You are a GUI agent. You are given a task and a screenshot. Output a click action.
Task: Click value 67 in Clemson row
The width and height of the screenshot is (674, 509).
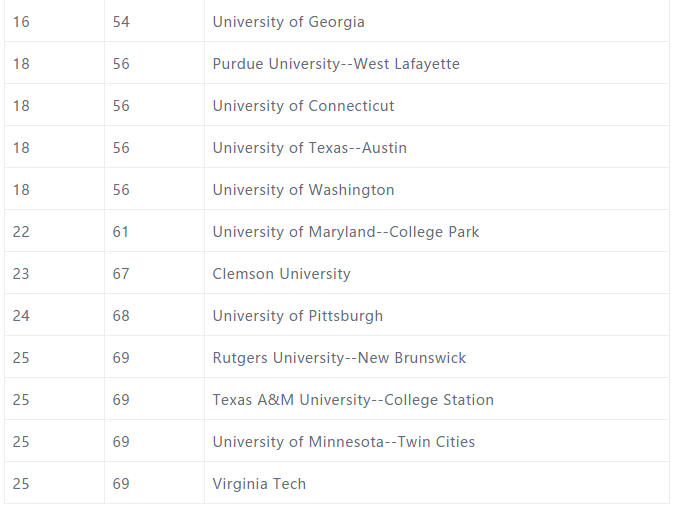(121, 273)
